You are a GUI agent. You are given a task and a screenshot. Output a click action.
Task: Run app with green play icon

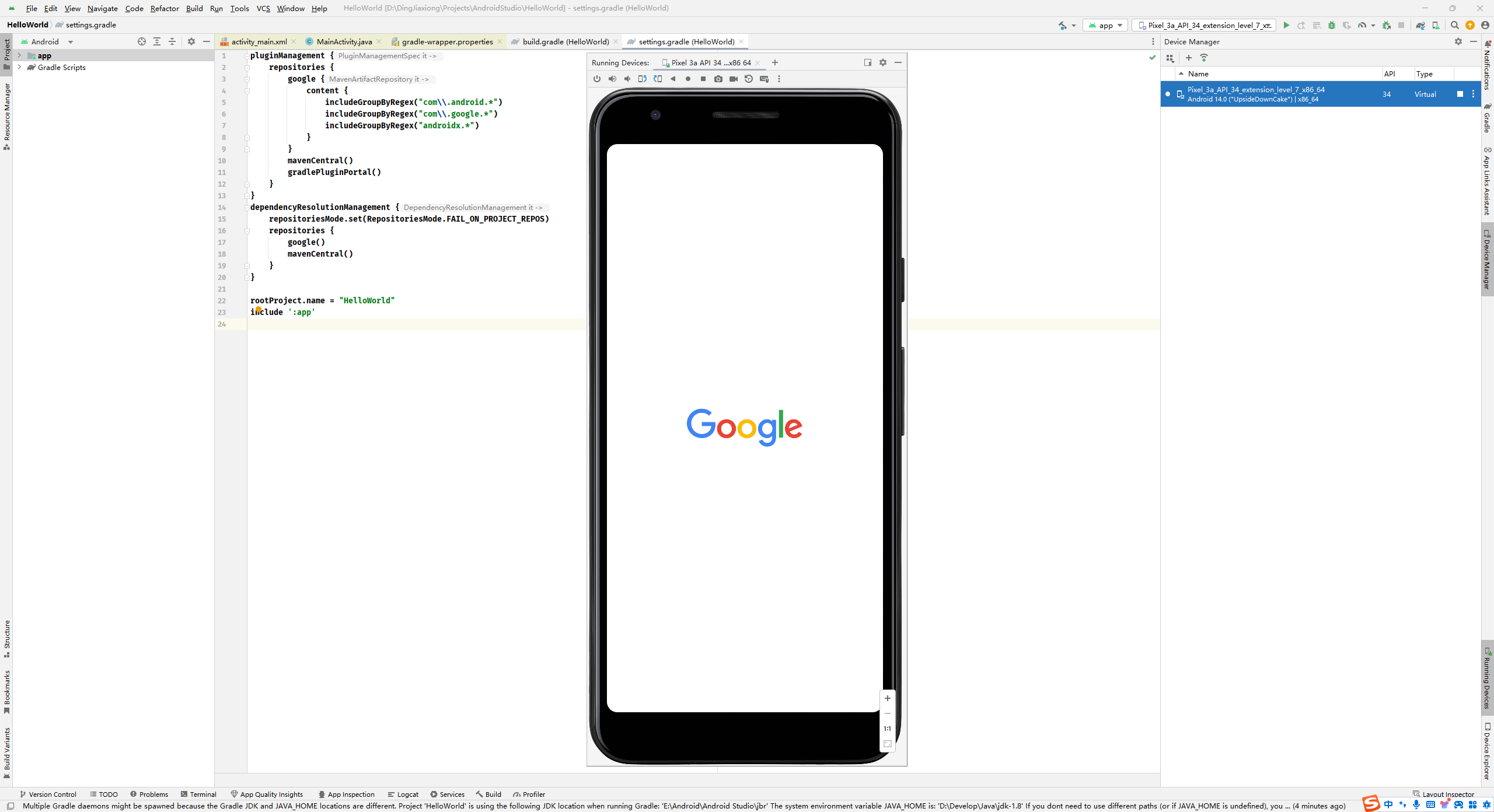coord(1286,25)
